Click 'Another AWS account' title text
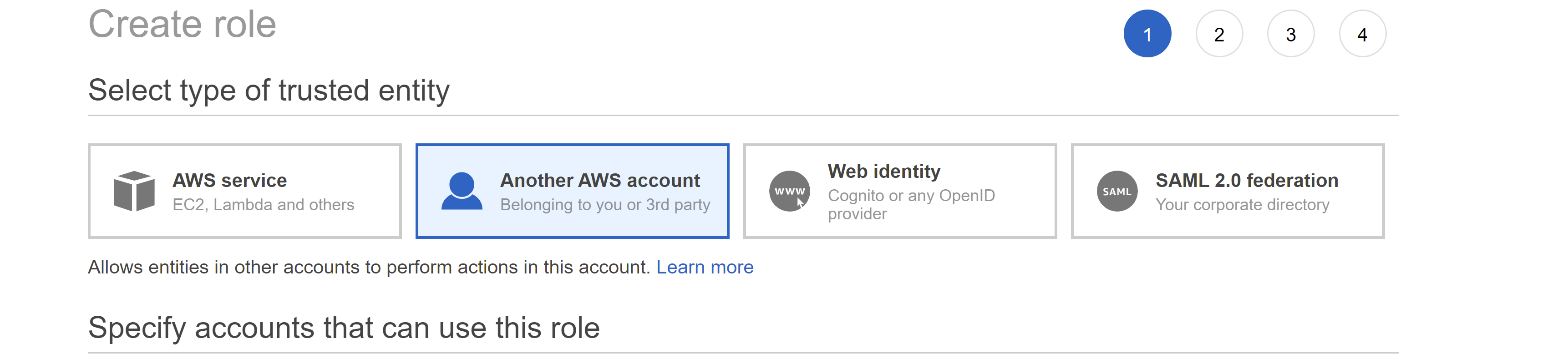The image size is (1568, 354). (600, 181)
